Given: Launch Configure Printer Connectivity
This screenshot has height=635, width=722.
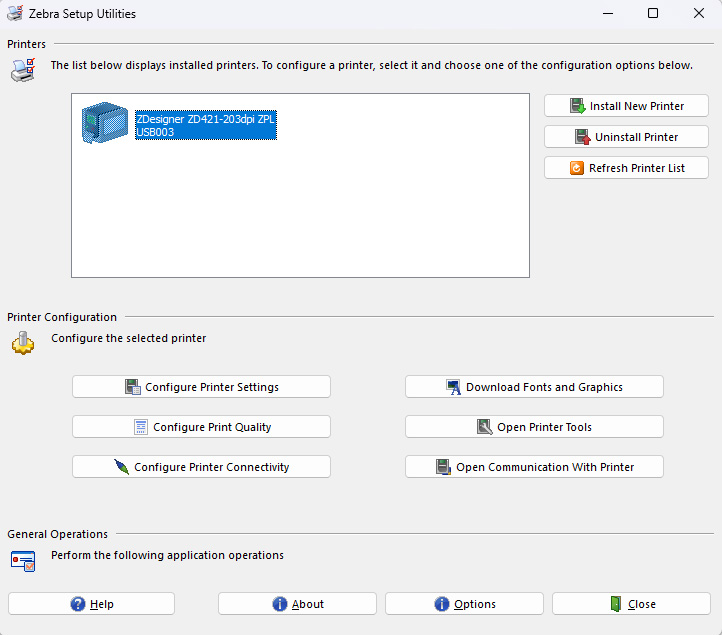Looking at the screenshot, I should click(x=201, y=467).
